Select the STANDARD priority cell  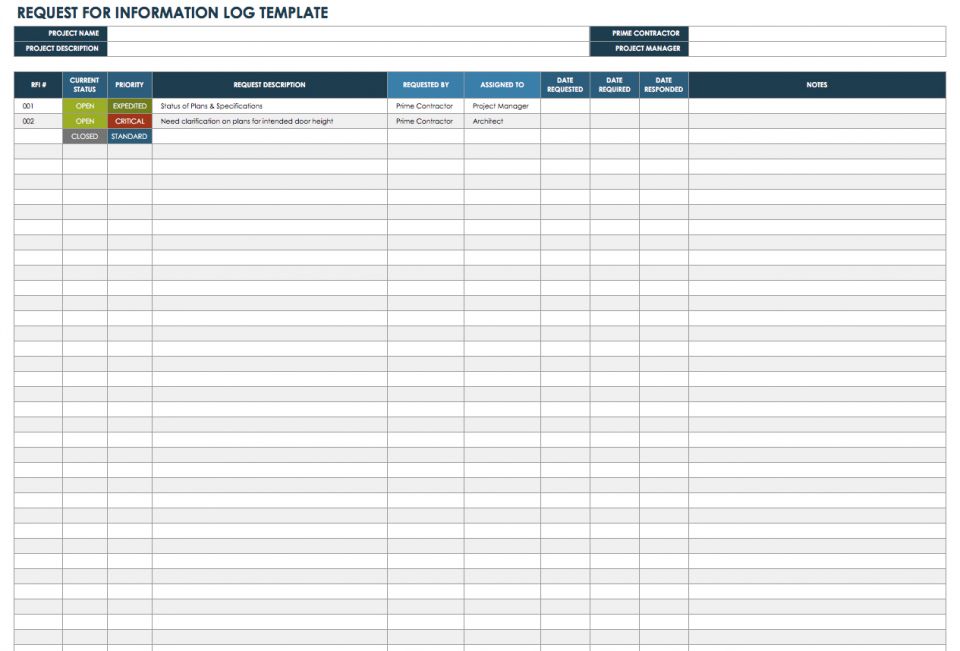[x=130, y=137]
